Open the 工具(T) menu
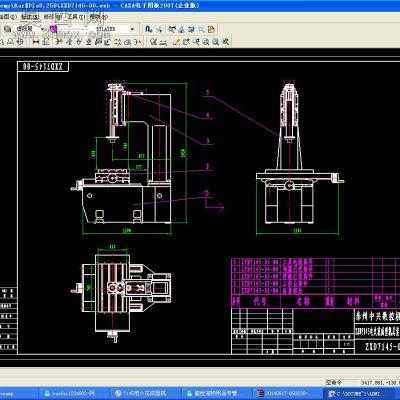This screenshot has height=400, width=400. coord(75,16)
